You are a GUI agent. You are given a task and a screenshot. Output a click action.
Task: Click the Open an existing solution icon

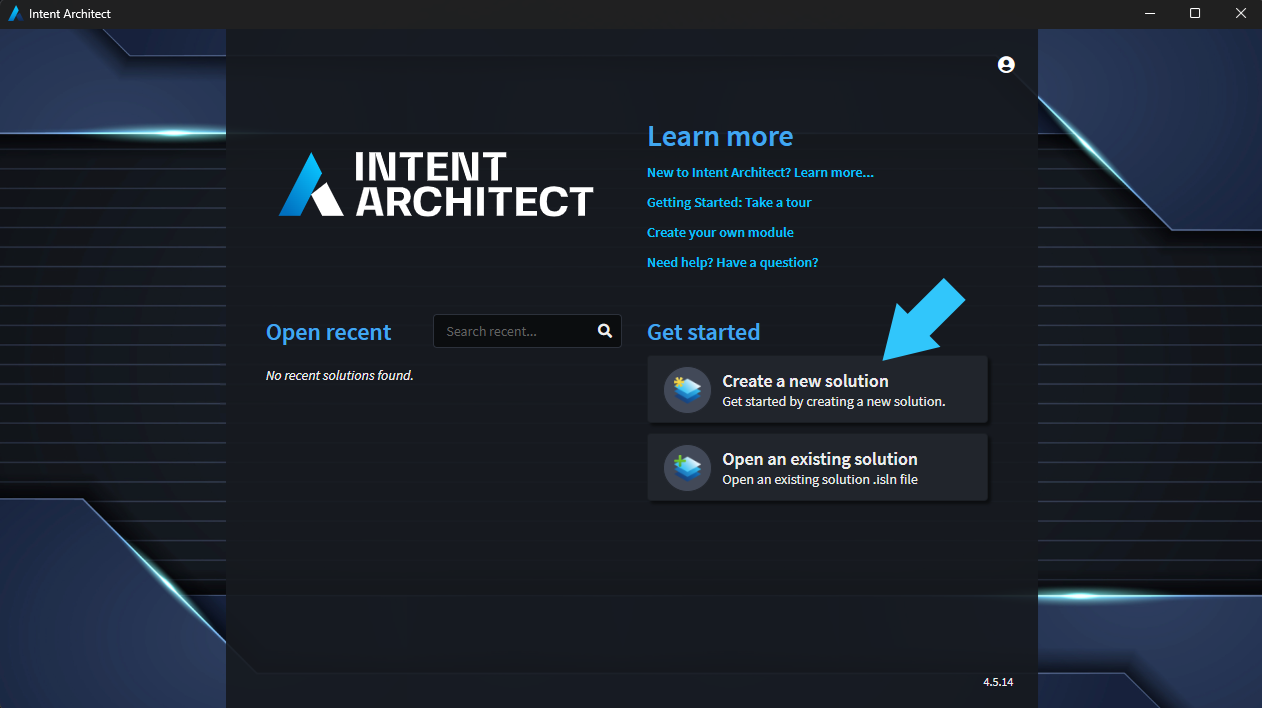(687, 467)
